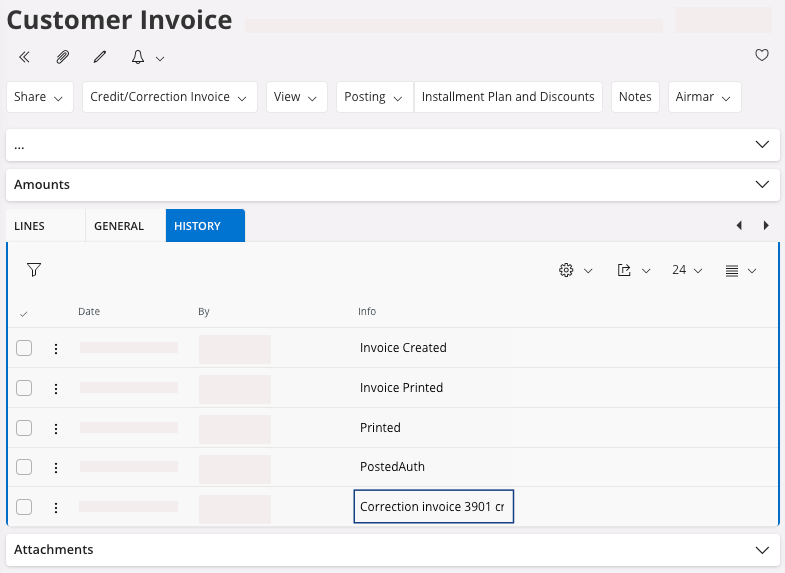Open the gear settings for history table

(x=575, y=270)
